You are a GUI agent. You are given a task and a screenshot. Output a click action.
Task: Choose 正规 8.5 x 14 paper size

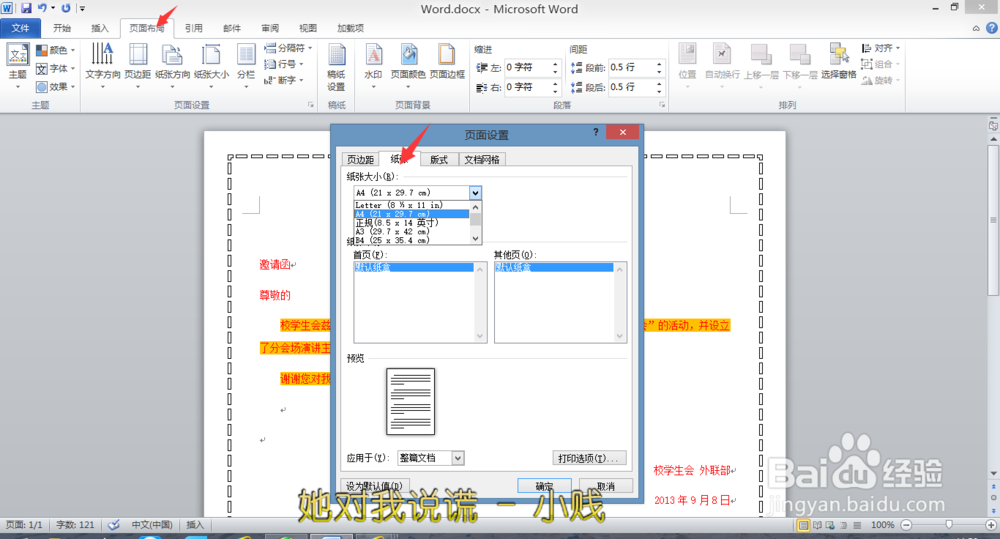tap(411, 223)
